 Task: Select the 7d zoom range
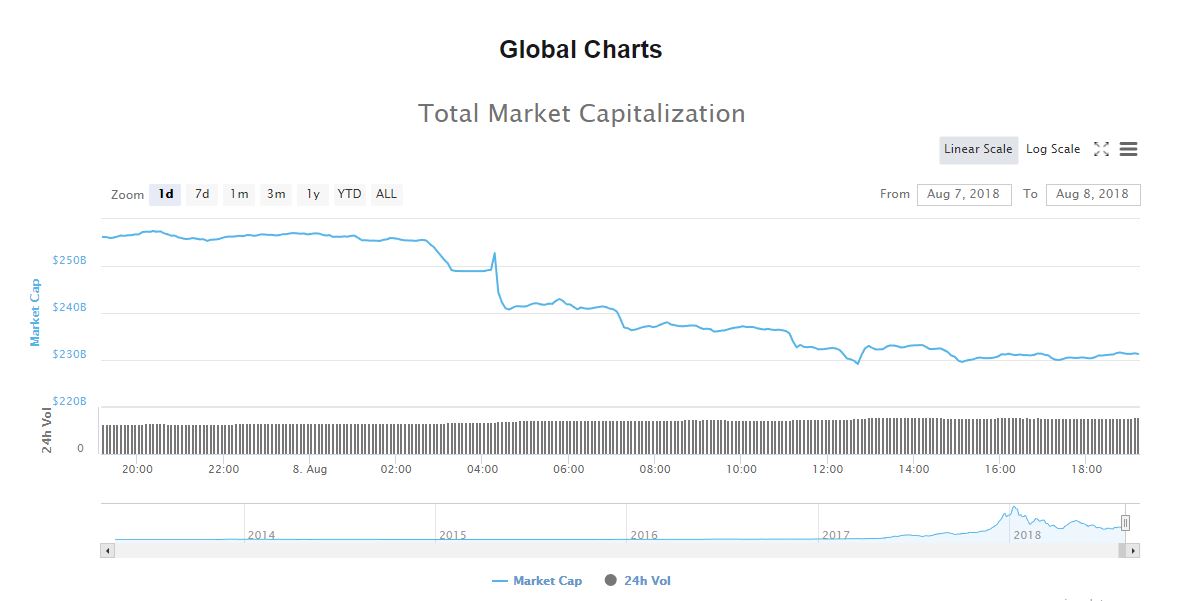click(202, 194)
